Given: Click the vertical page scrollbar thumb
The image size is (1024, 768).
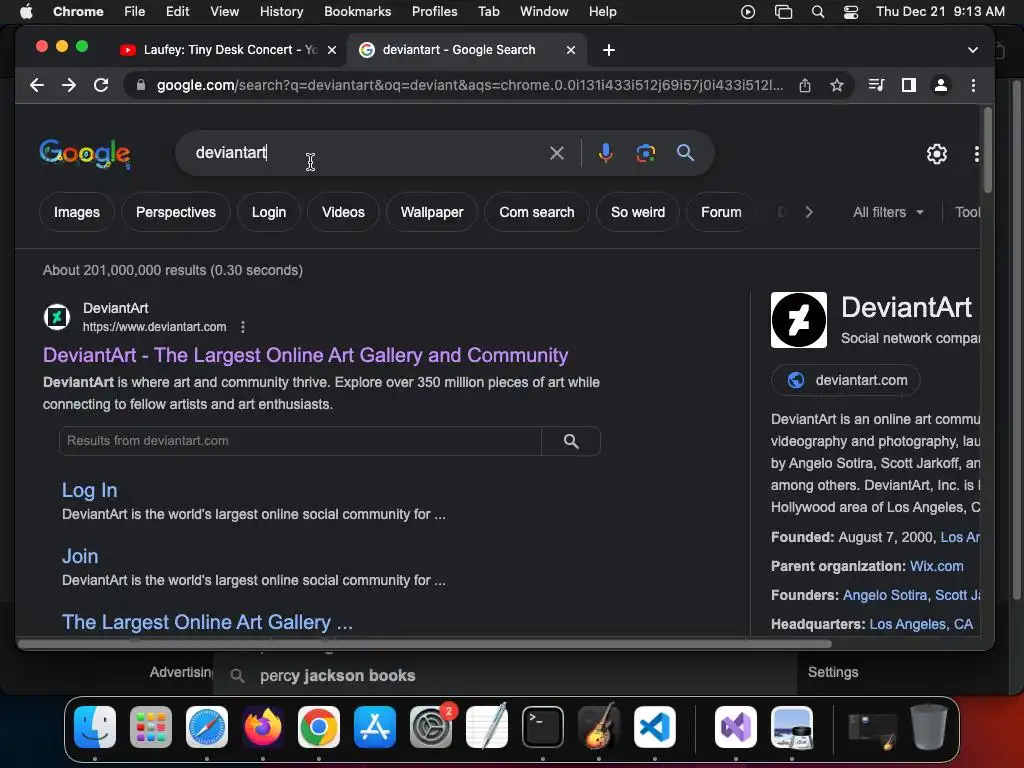Looking at the screenshot, I should [987, 150].
